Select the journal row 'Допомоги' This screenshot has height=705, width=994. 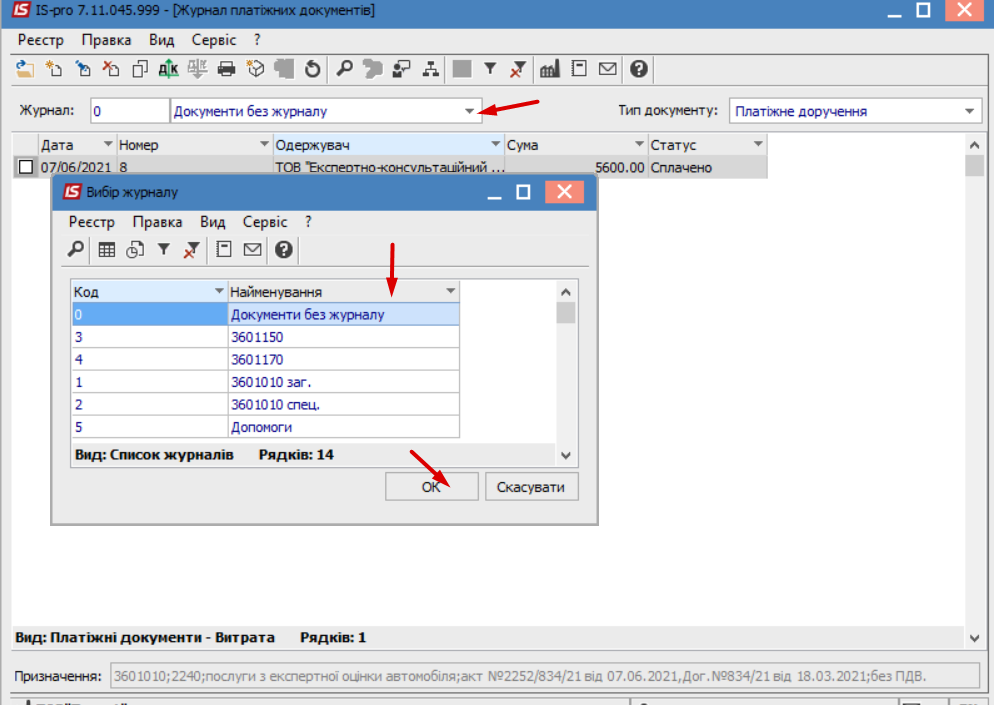click(265, 427)
